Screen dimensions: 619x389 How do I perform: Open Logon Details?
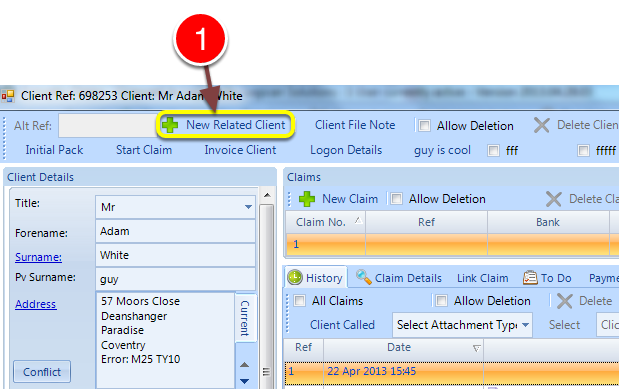(x=346, y=150)
